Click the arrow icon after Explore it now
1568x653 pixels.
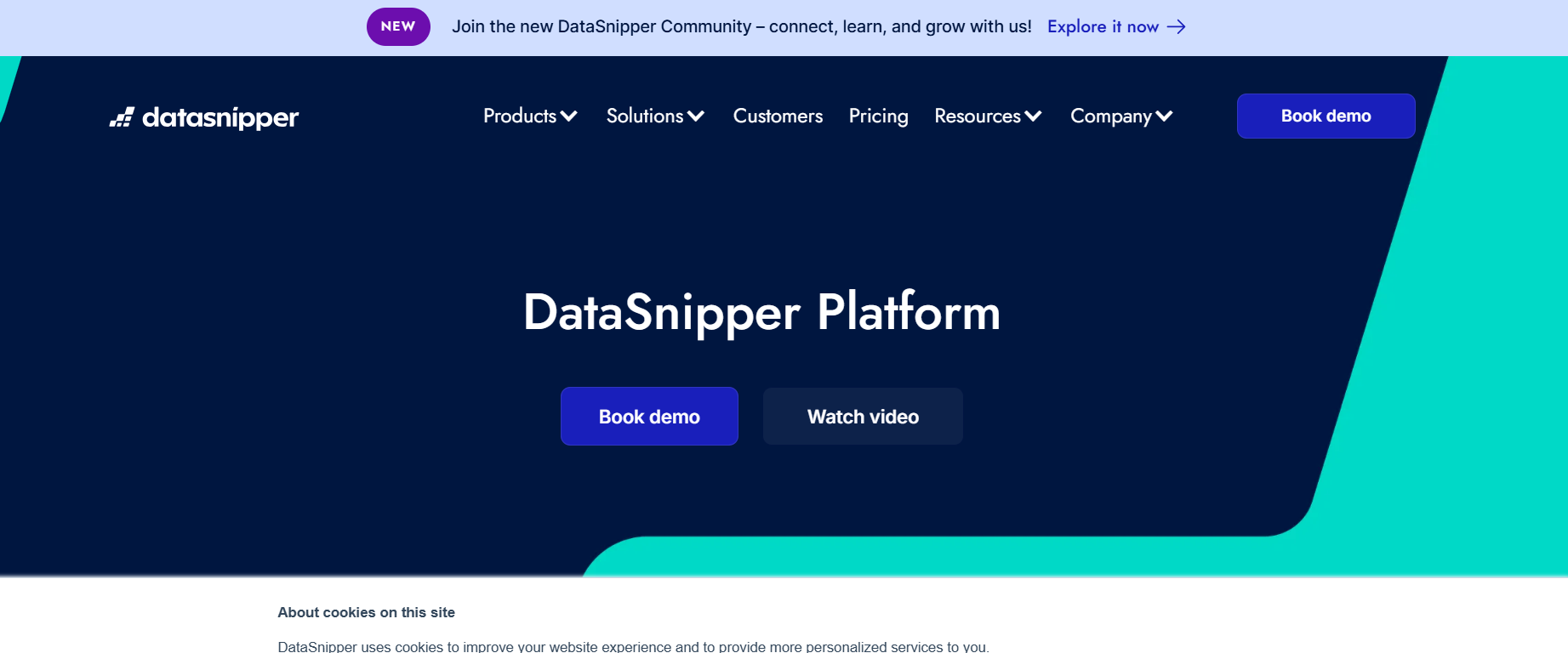point(1176,27)
